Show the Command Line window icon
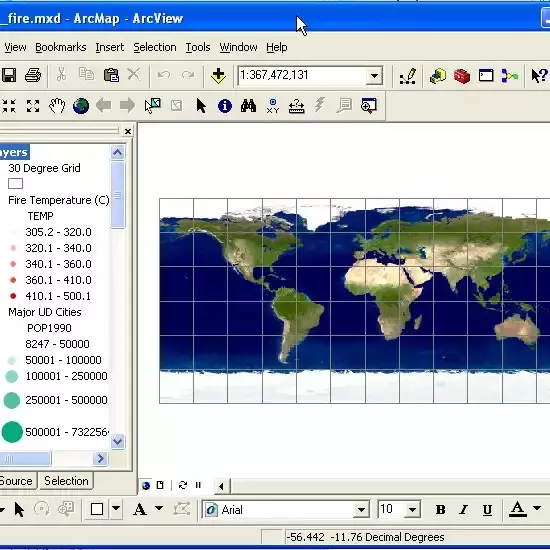550x550 pixels. (486, 75)
